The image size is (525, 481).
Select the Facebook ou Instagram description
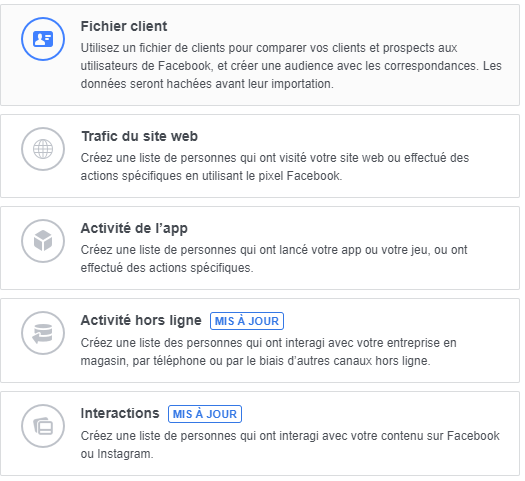(290, 445)
